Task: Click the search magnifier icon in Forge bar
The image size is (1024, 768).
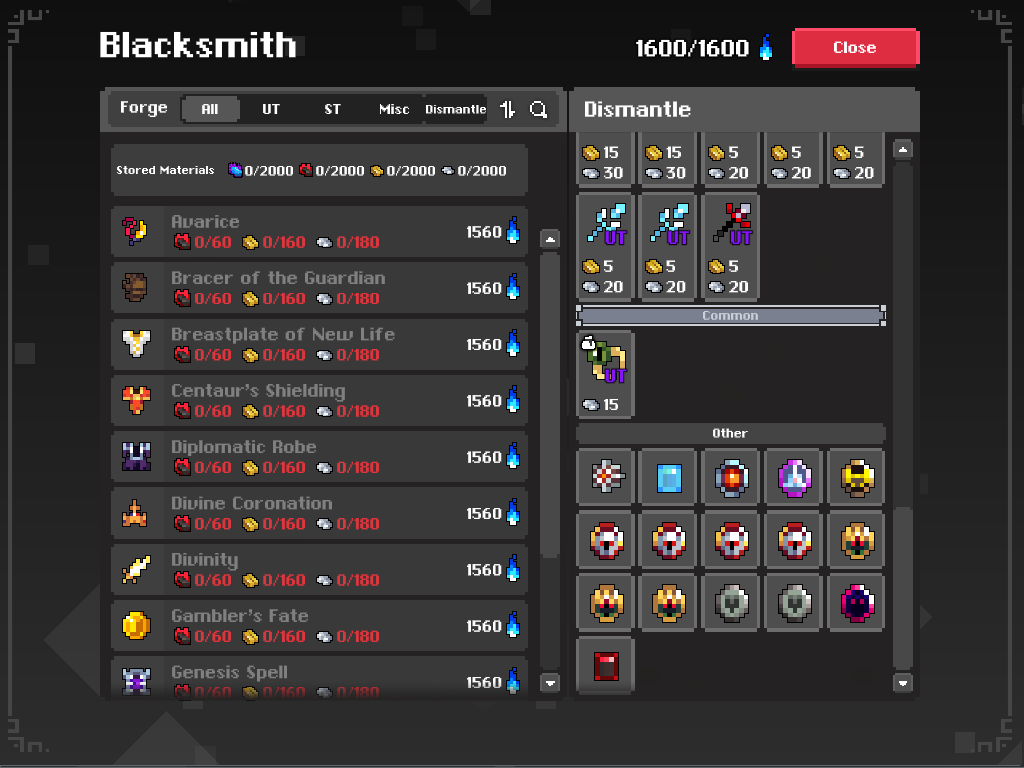Action: [x=539, y=109]
